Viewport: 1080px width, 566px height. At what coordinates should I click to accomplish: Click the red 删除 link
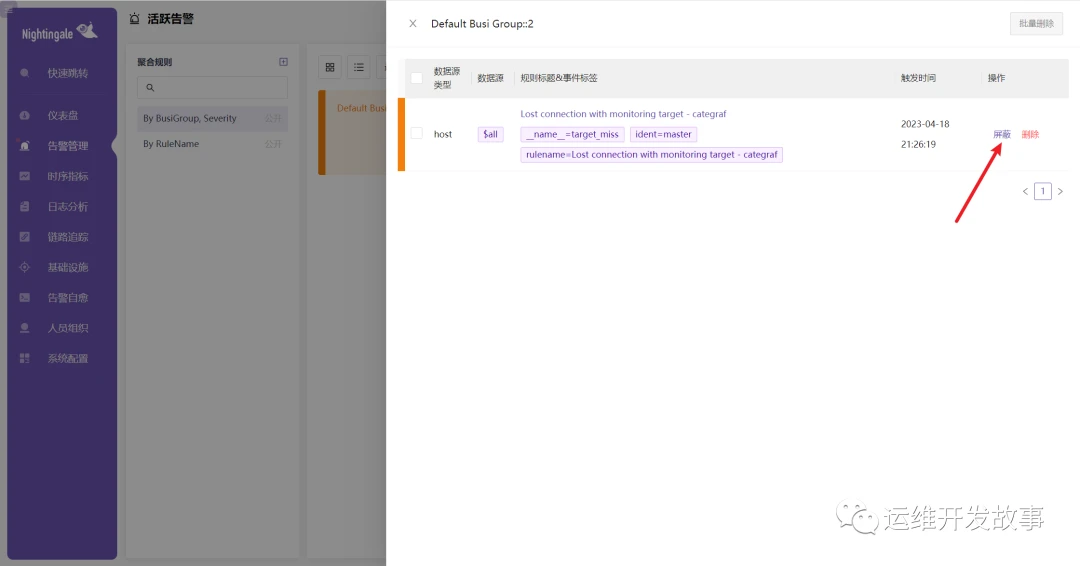point(1030,134)
